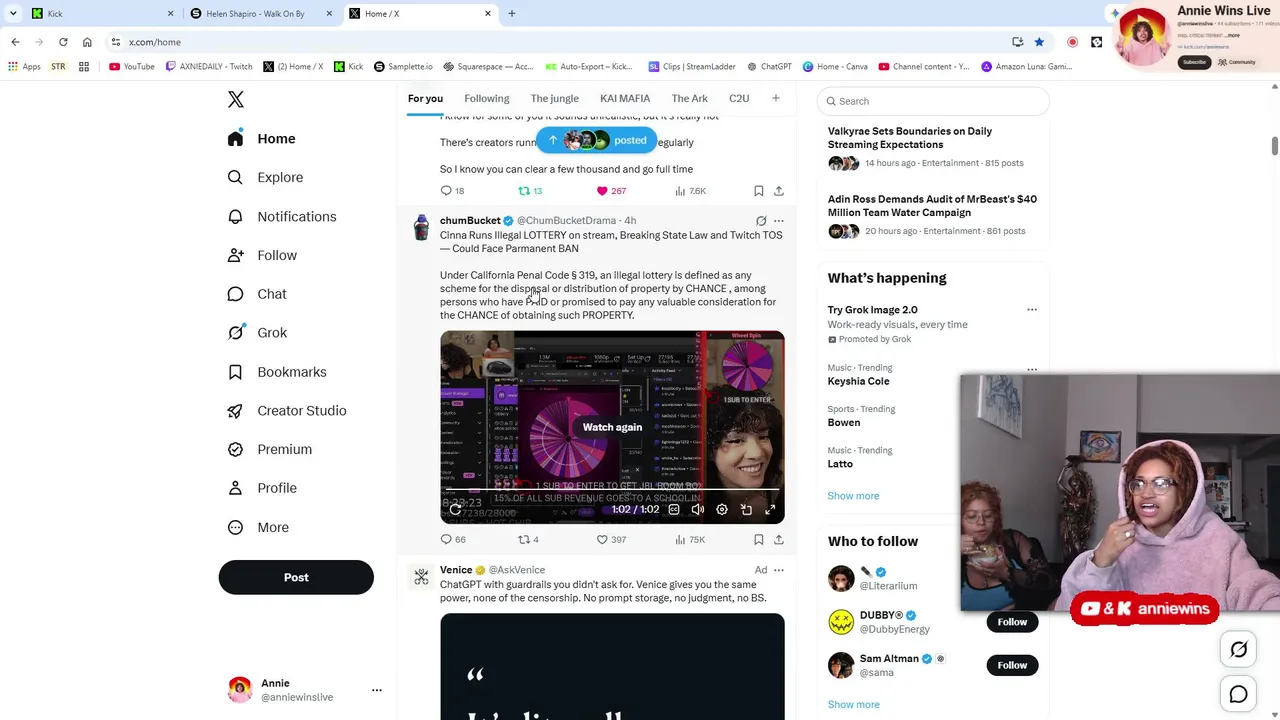1280x720 pixels.
Task: Open the Keyshia Cole trend
Action: [x=859, y=381]
